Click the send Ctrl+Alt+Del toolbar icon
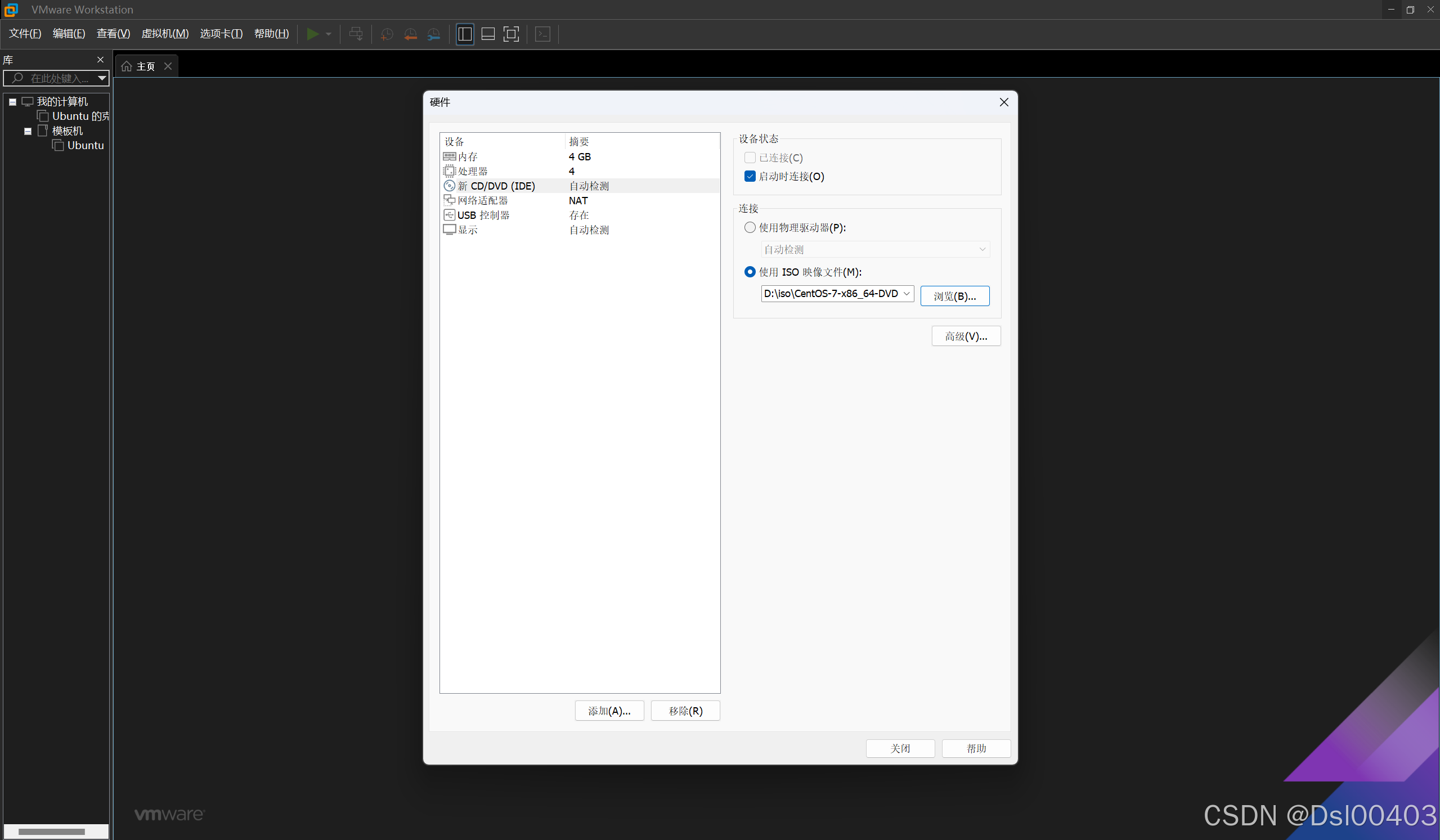1440x840 pixels. [356, 34]
